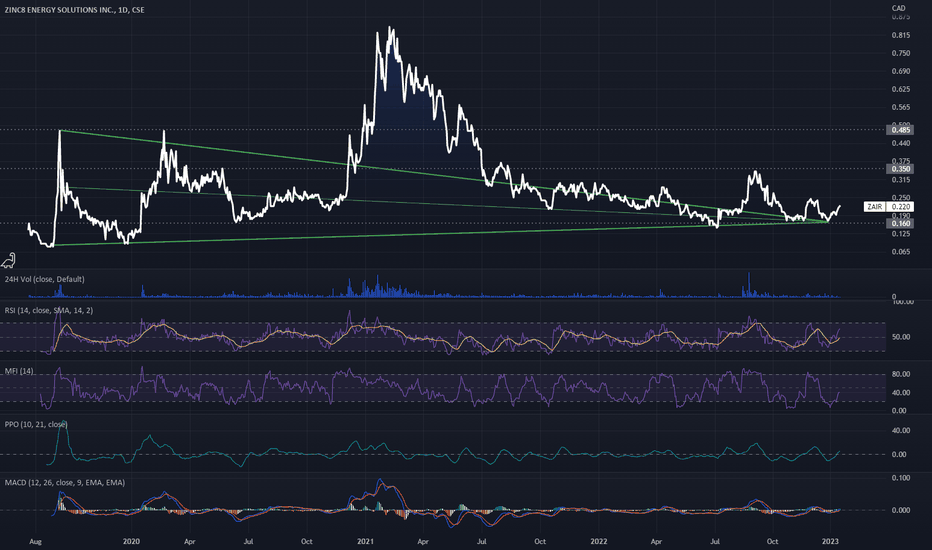Click the MFI (14) indicator label

19,371
